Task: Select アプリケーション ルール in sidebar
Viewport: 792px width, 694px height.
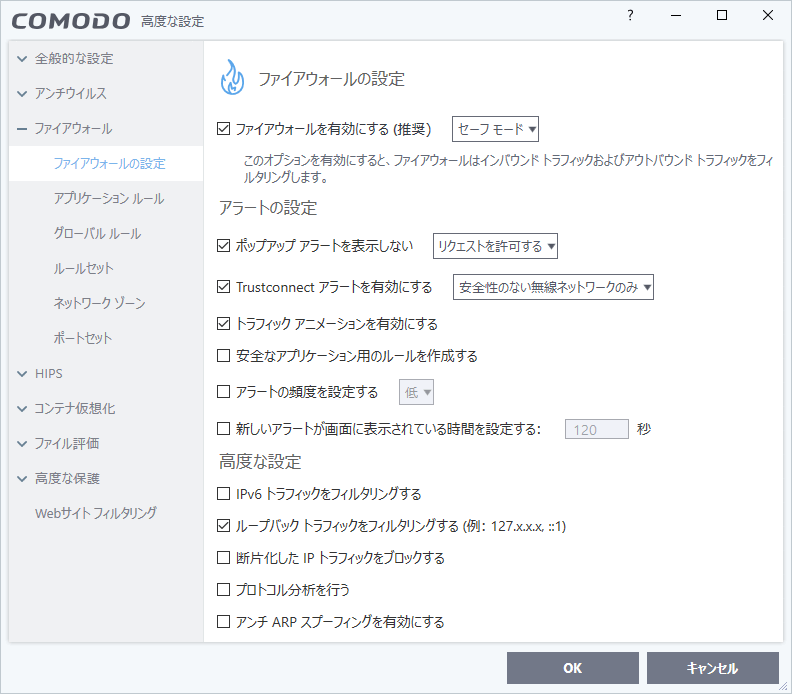Action: pos(108,199)
